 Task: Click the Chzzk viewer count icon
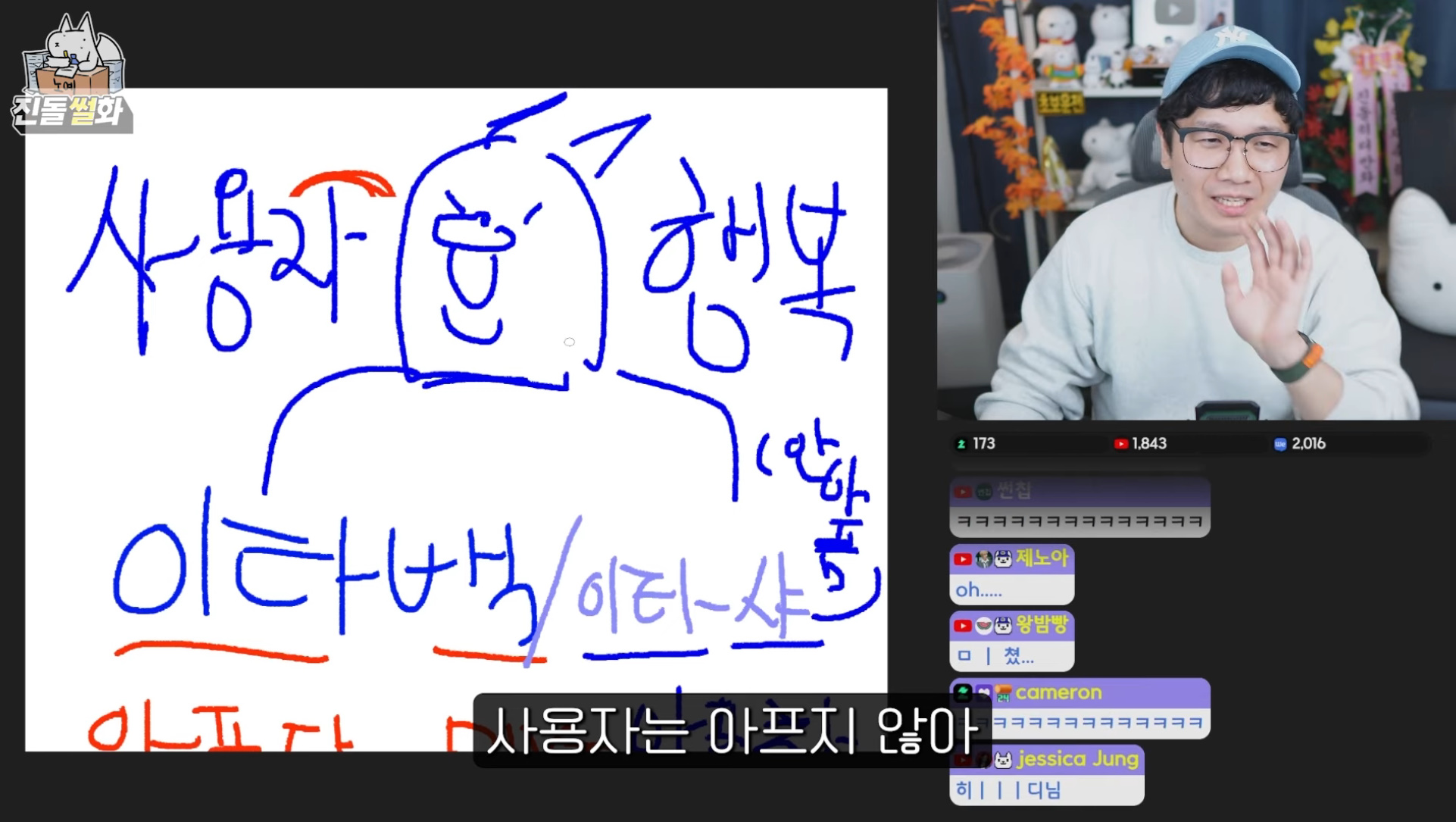pyautogui.click(x=961, y=444)
